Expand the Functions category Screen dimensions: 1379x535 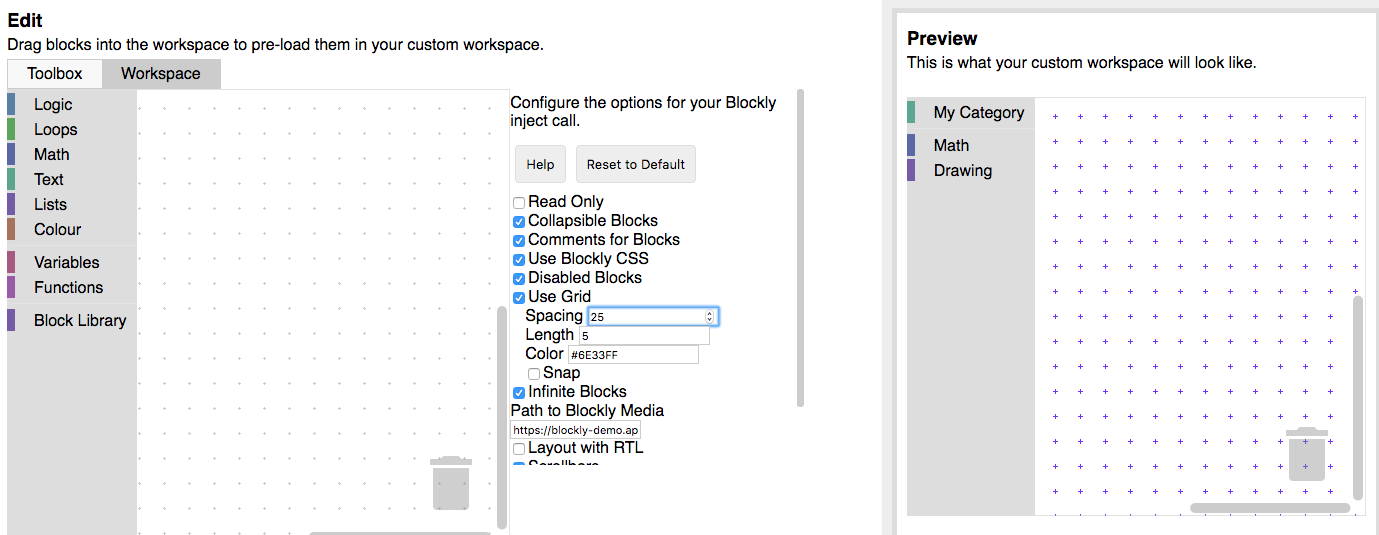click(68, 287)
